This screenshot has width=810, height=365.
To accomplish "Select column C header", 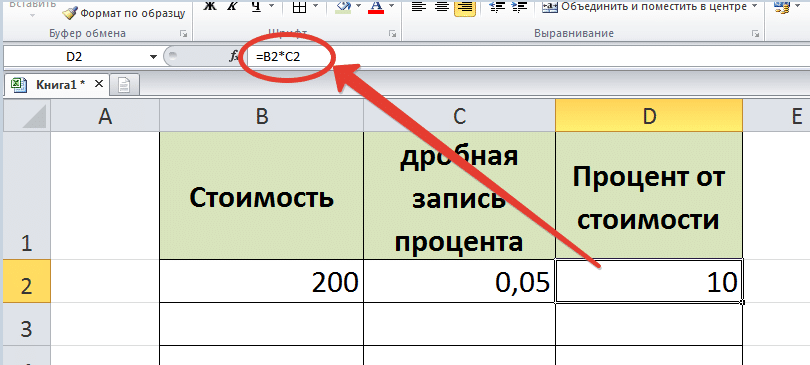I will pyautogui.click(x=460, y=116).
